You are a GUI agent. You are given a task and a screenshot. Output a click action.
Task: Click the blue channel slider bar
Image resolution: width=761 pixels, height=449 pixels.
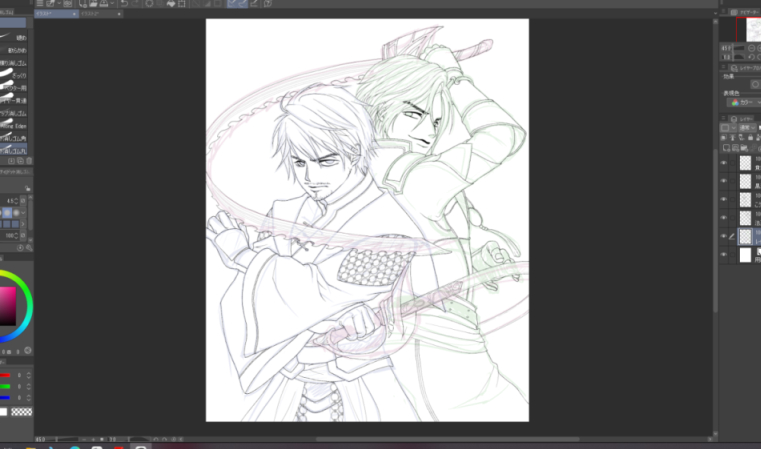[x=5, y=398]
